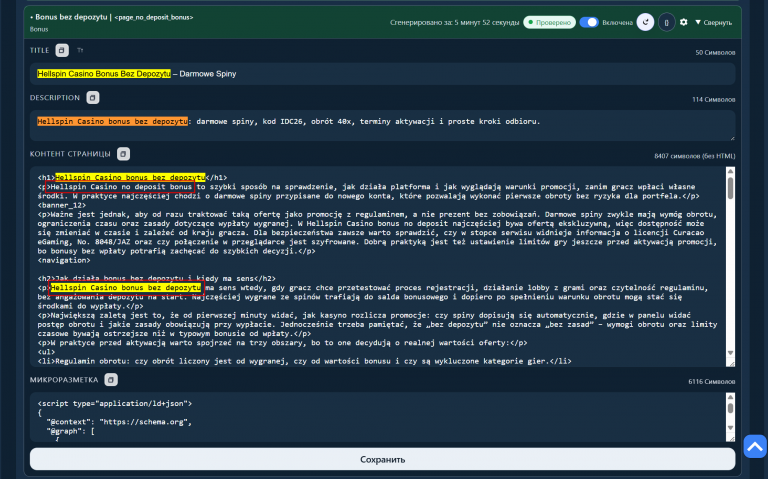Copy the DESCRIPTION field content
The image size is (768, 479).
point(93,97)
